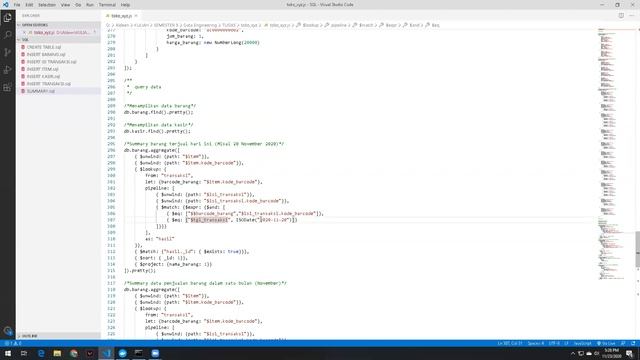Click the Spaces: 4 indentation setting

point(536,343)
